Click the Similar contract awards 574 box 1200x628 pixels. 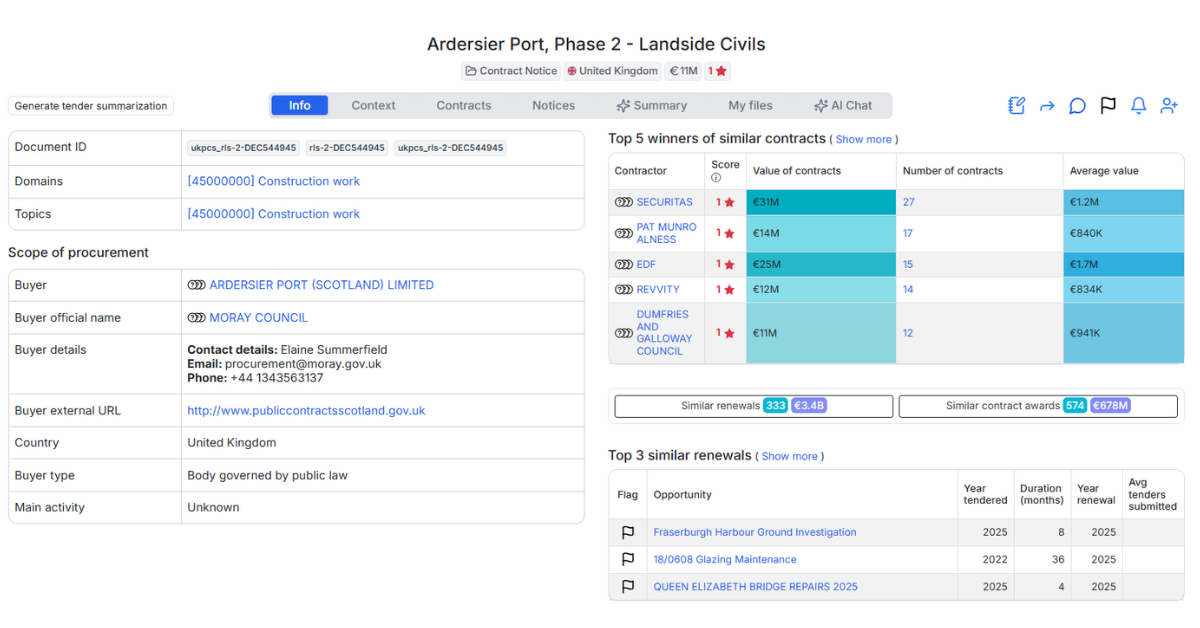click(x=1037, y=406)
